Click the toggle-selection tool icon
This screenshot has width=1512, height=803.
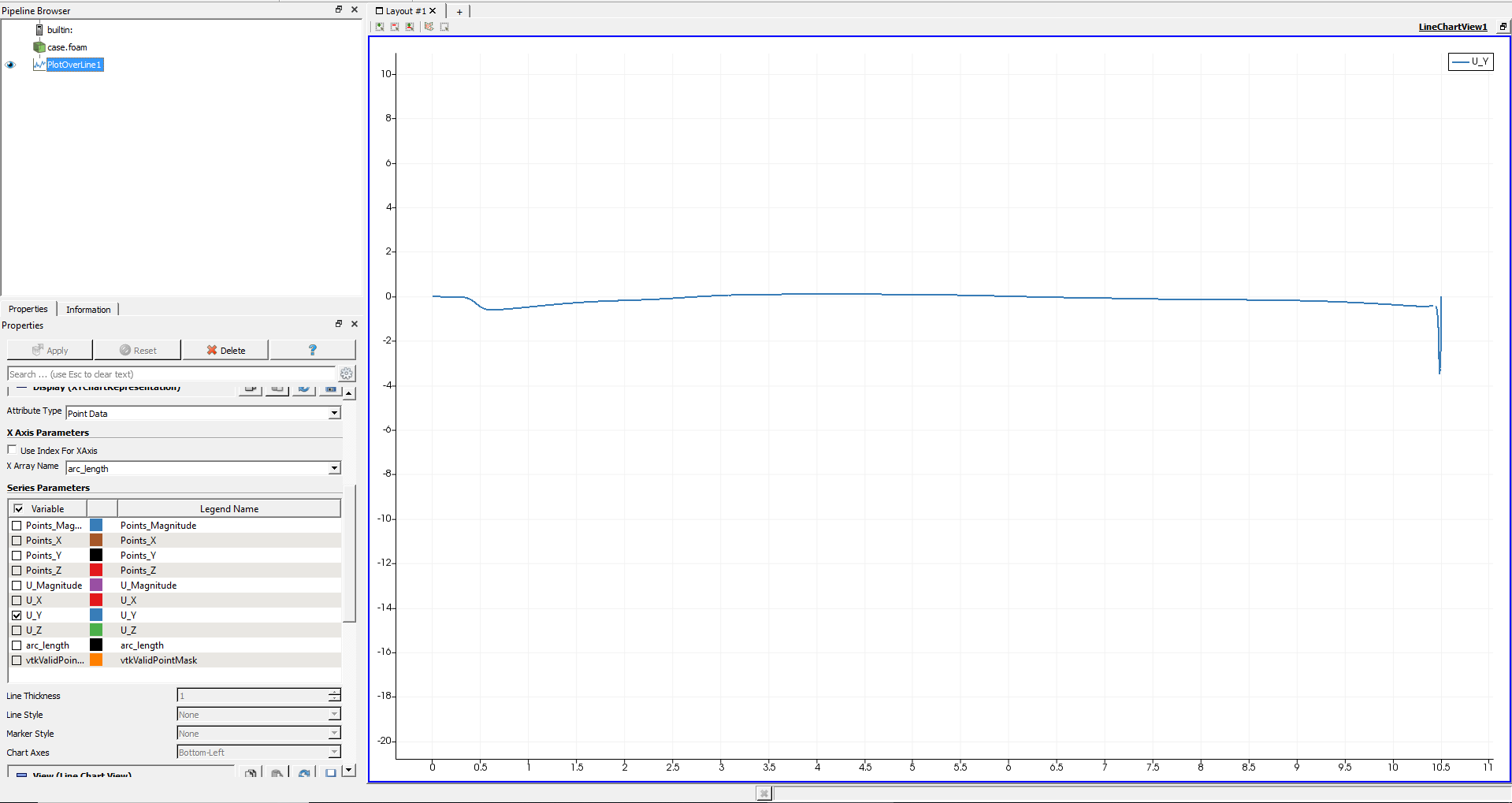click(x=410, y=27)
